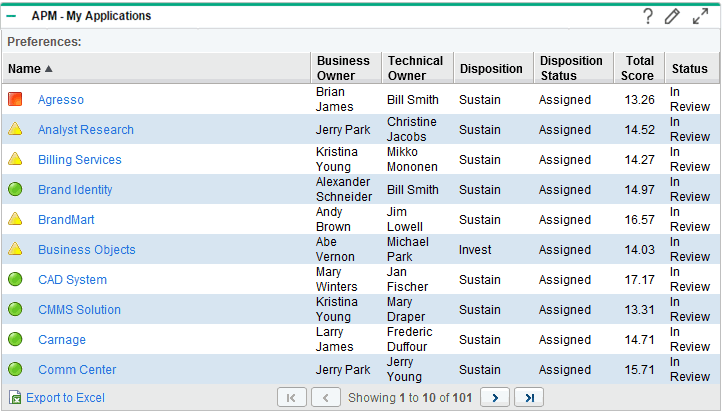
Task: Sort the table by Name column
Action: [x=25, y=69]
